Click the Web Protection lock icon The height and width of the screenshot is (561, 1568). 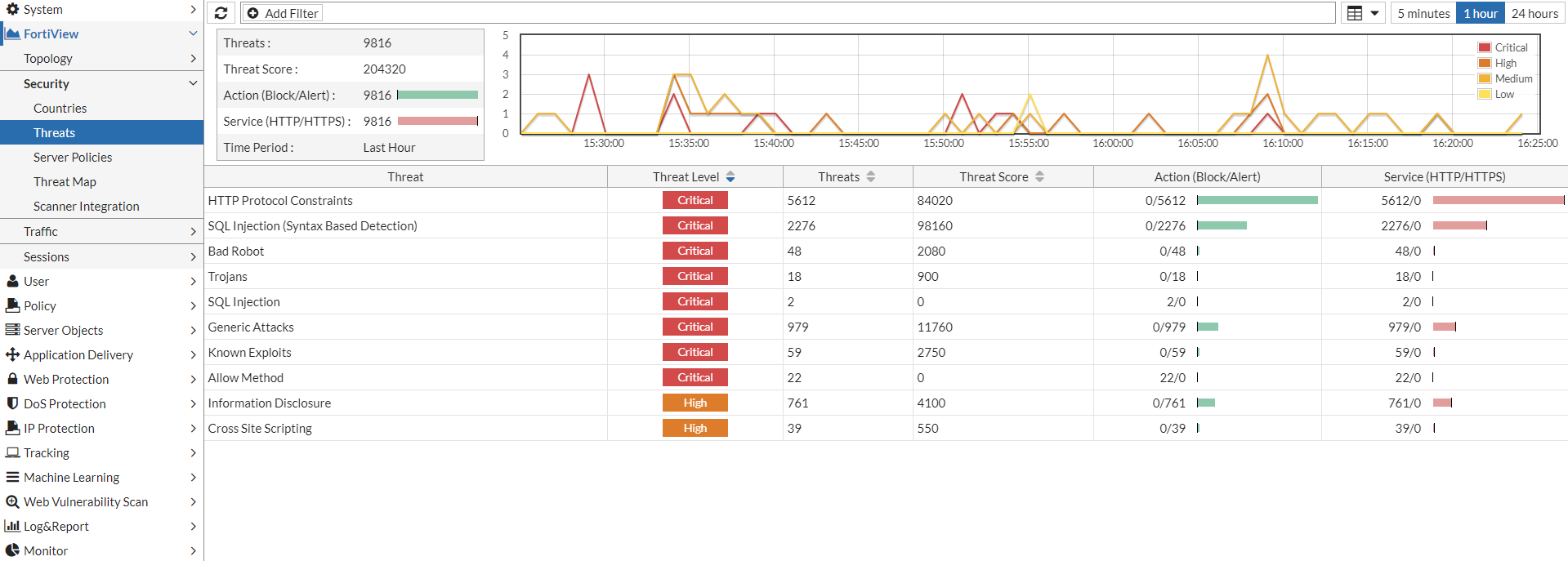(x=12, y=379)
